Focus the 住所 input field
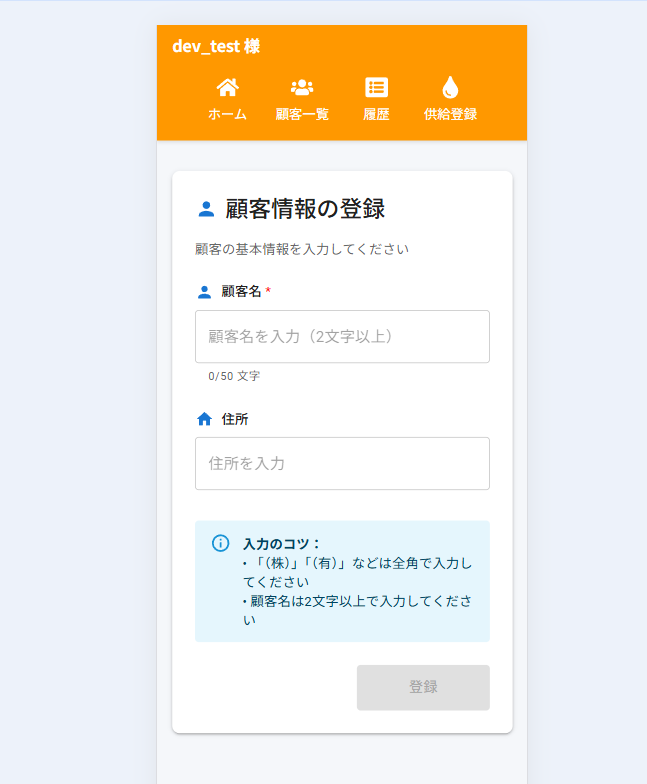Viewport: 647px width, 784px height. pos(342,464)
